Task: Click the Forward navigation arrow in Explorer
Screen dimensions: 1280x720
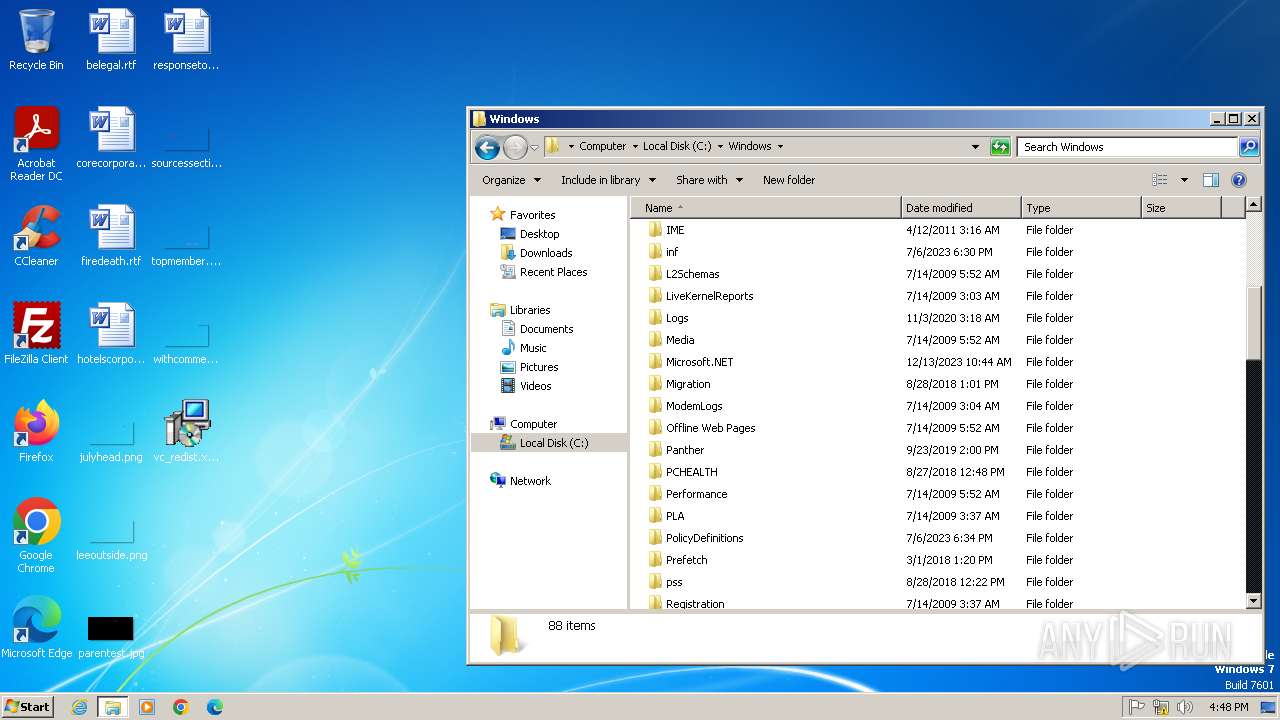Action: point(515,147)
